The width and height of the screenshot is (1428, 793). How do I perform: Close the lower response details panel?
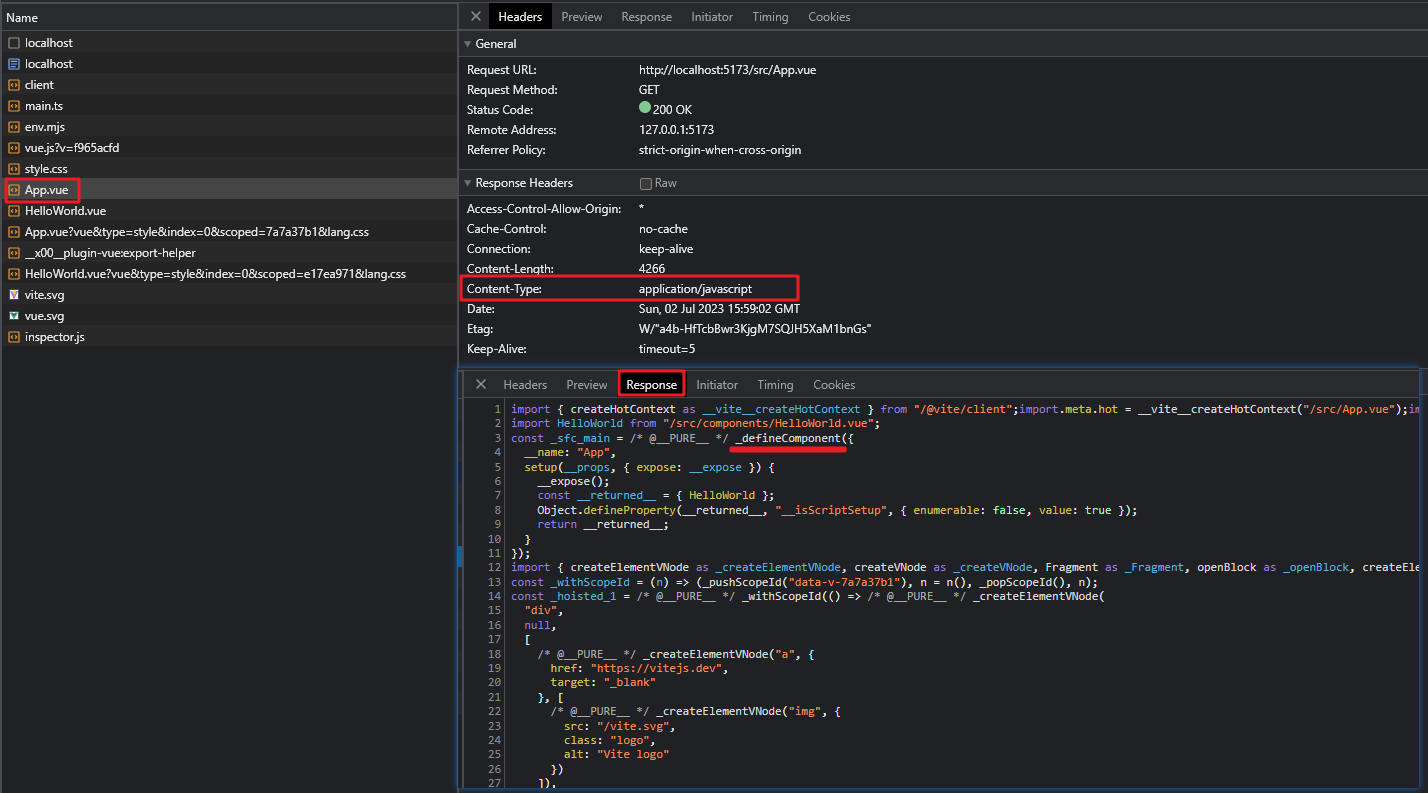481,385
